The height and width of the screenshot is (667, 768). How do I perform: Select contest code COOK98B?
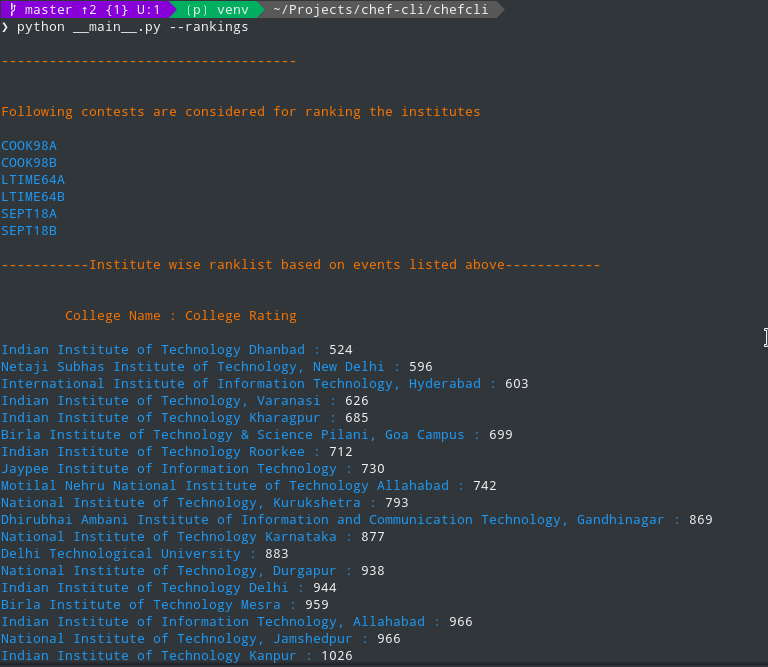coord(29,163)
